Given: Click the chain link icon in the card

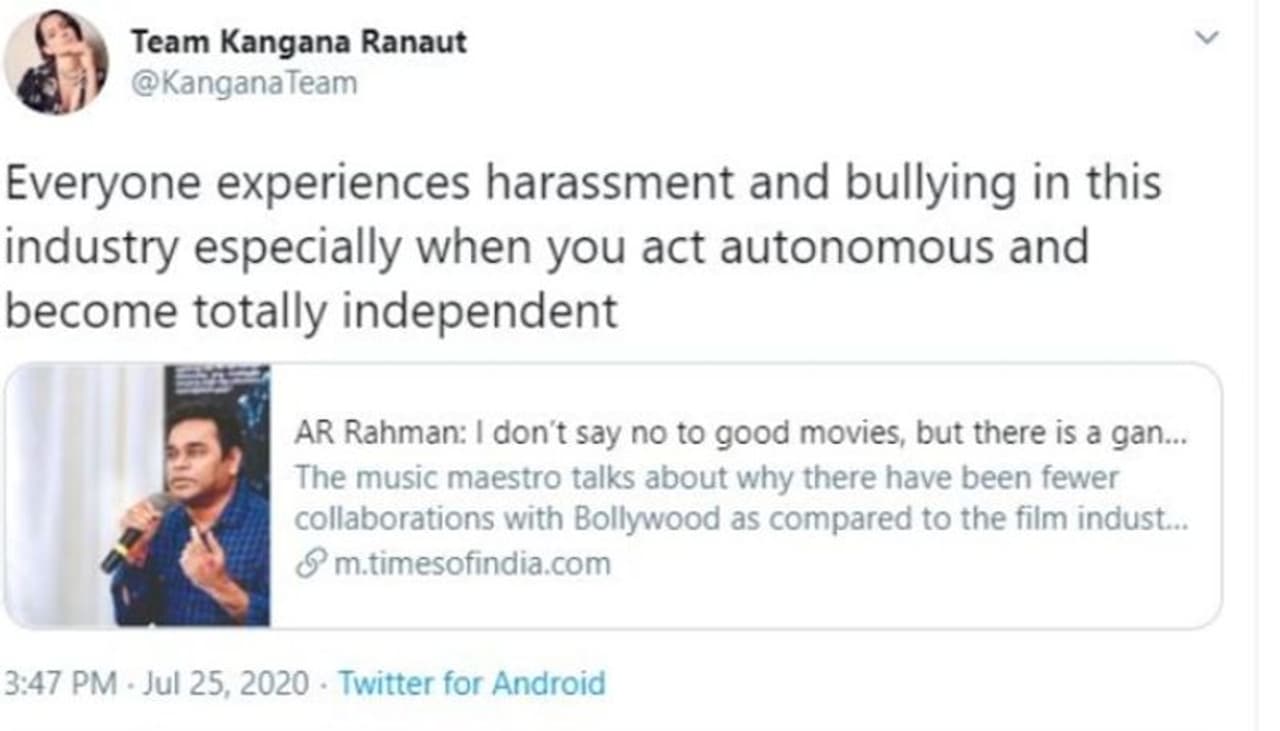Looking at the screenshot, I should (x=307, y=564).
